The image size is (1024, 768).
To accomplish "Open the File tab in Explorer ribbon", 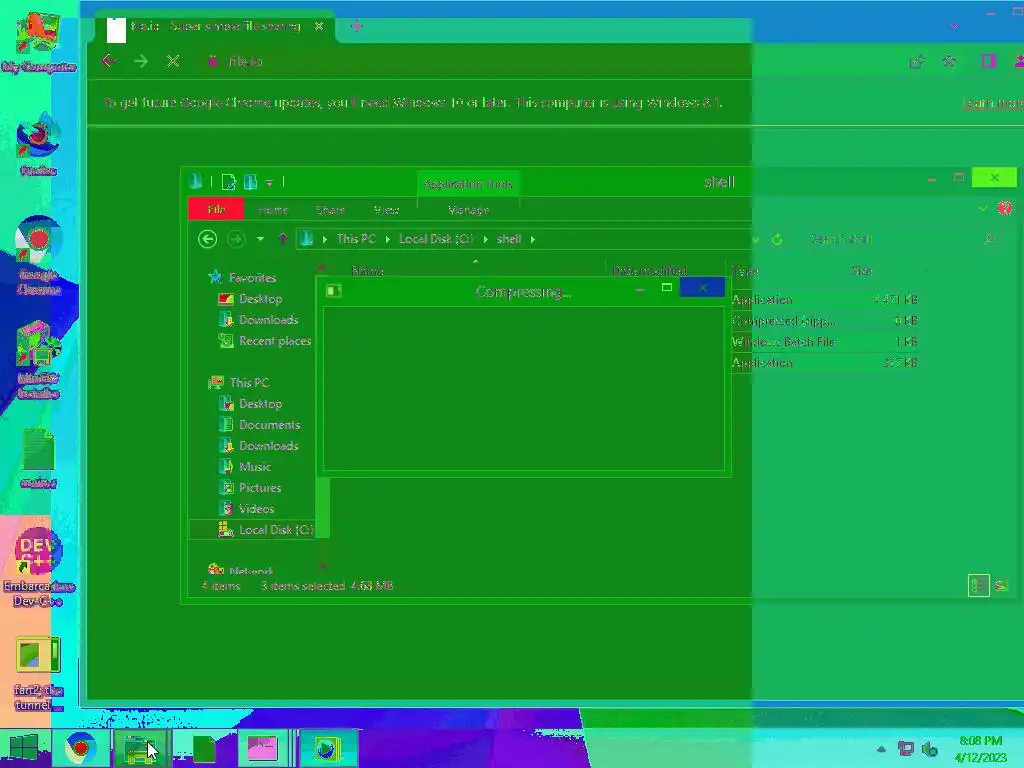I will click(216, 210).
